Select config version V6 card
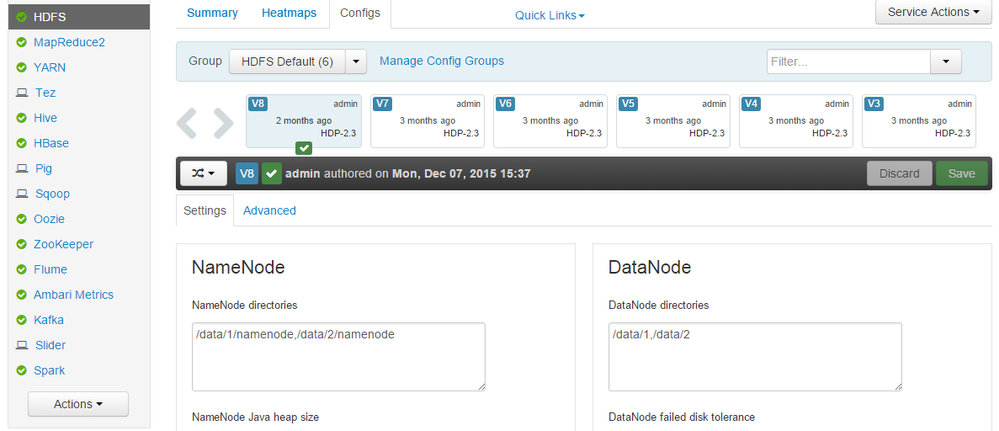The height and width of the screenshot is (431, 999). pos(550,121)
